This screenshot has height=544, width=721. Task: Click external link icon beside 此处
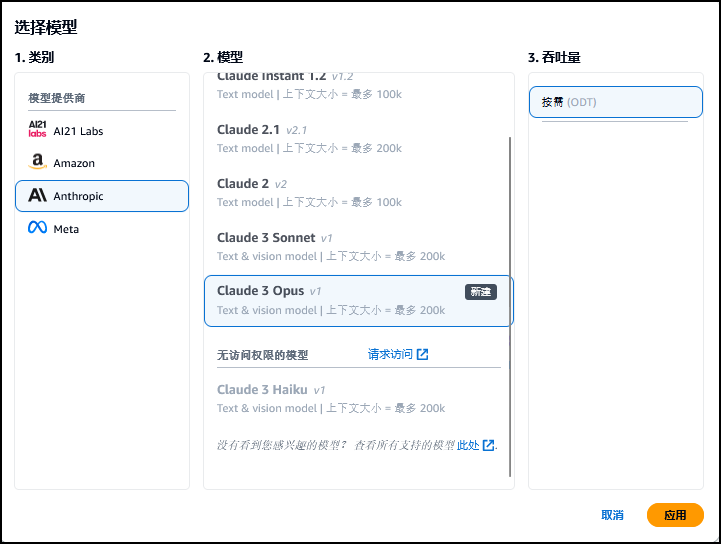tap(489, 445)
